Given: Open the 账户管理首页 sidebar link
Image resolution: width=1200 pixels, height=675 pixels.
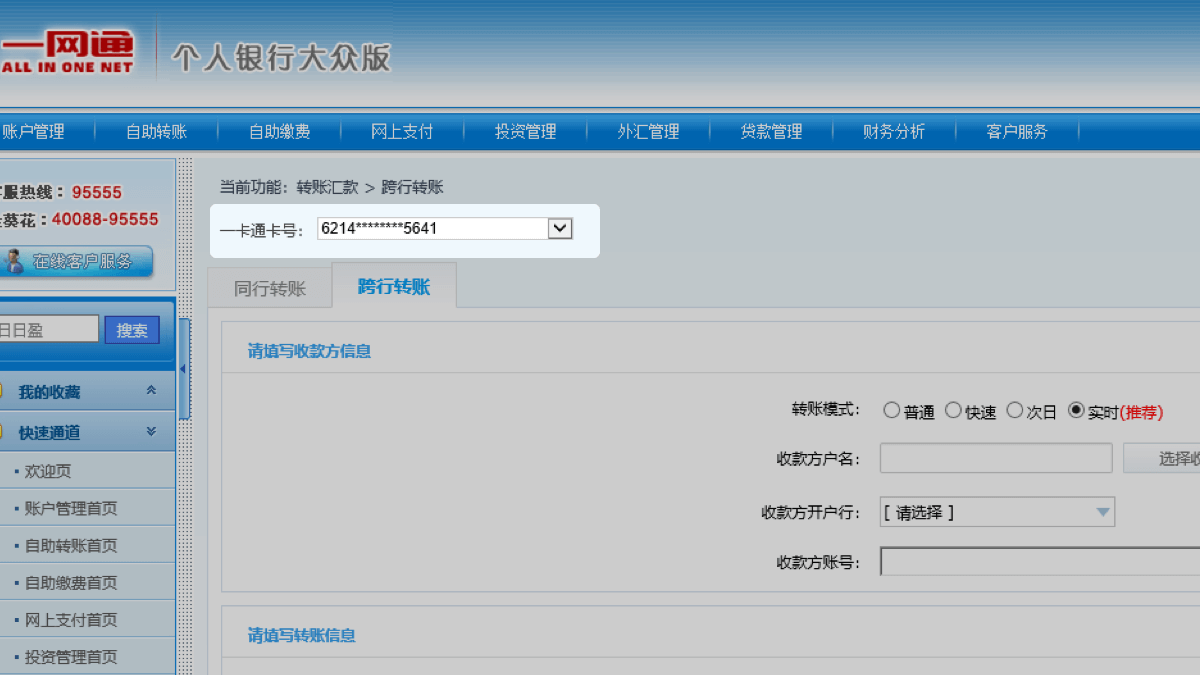Looking at the screenshot, I should click(x=71, y=508).
